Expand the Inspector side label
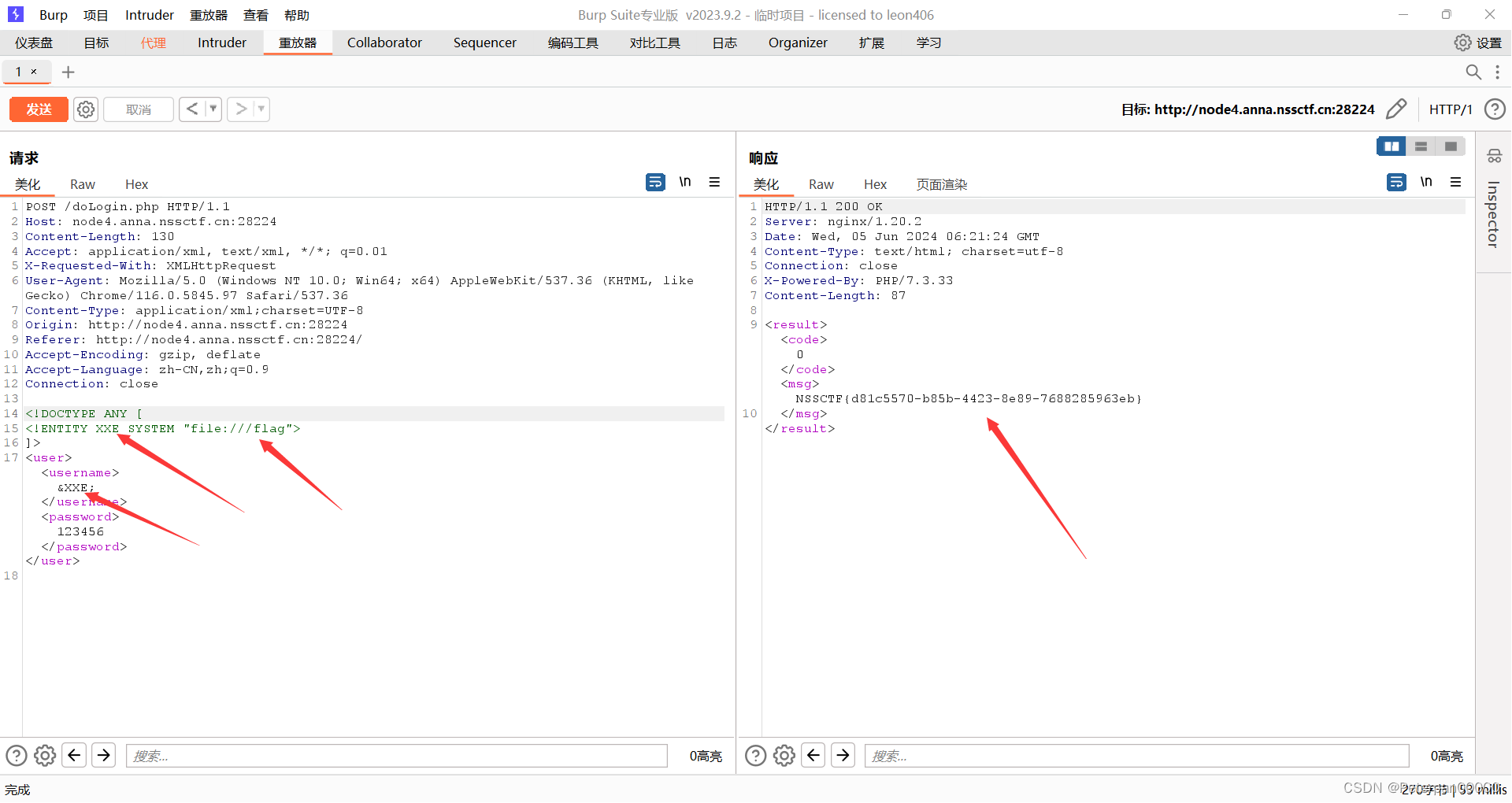This screenshot has width=1512, height=803. (x=1493, y=214)
